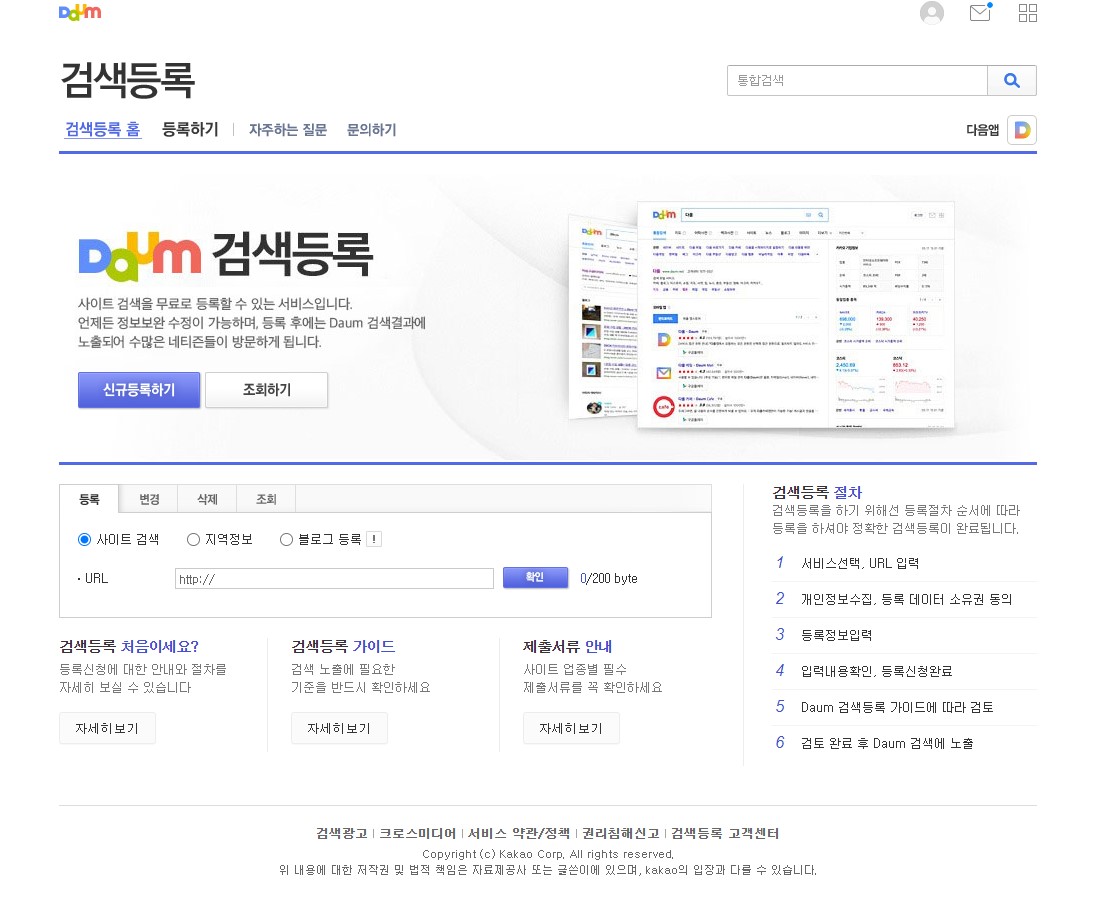
Task: Click the 확인 button next to URL
Action: tap(535, 577)
